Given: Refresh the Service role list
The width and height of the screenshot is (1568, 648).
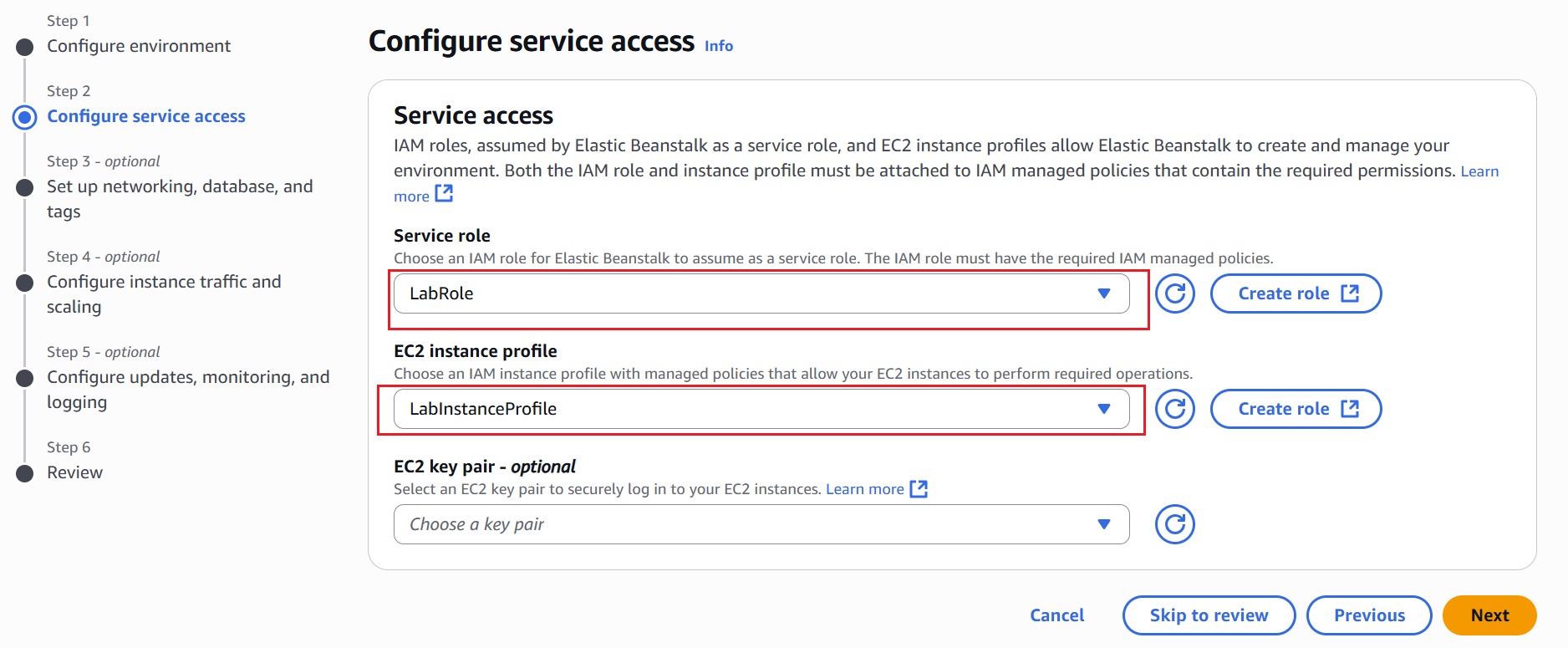Looking at the screenshot, I should 1174,293.
